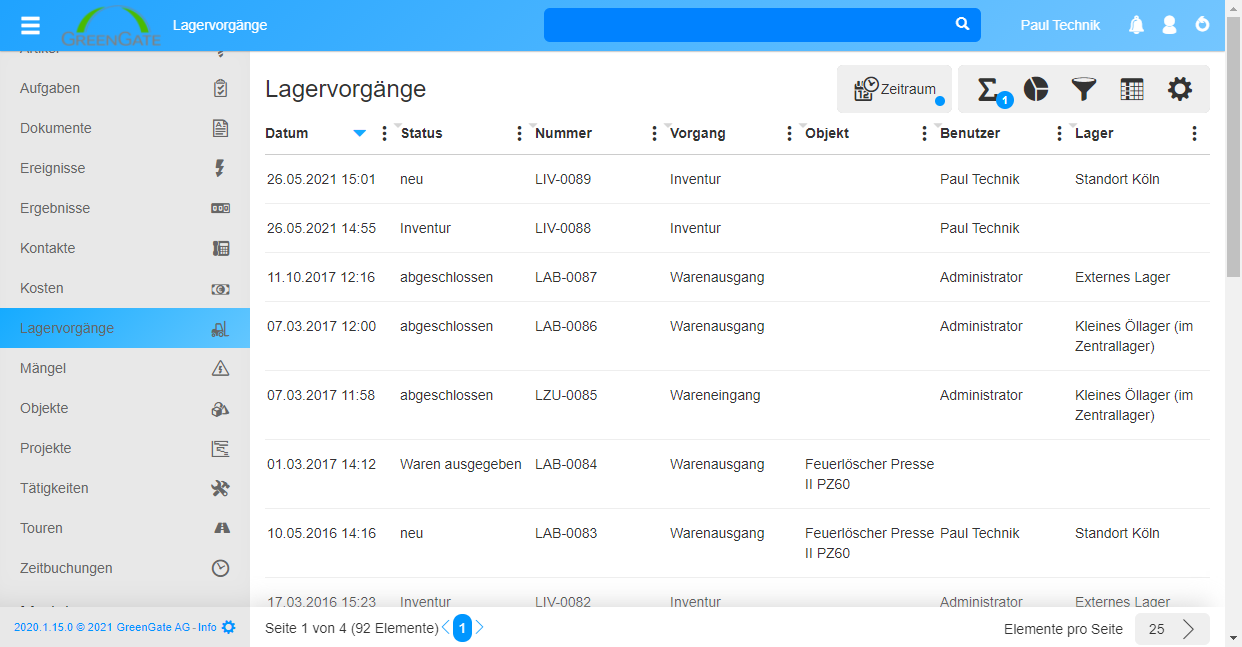Image resolution: width=1242 pixels, height=647 pixels.
Task: Open the funnel filter icon
Action: [1084, 89]
